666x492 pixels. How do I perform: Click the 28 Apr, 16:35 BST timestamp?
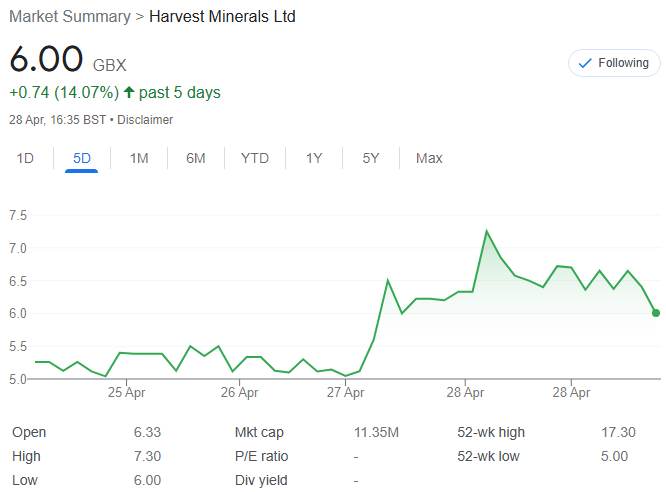(x=57, y=120)
